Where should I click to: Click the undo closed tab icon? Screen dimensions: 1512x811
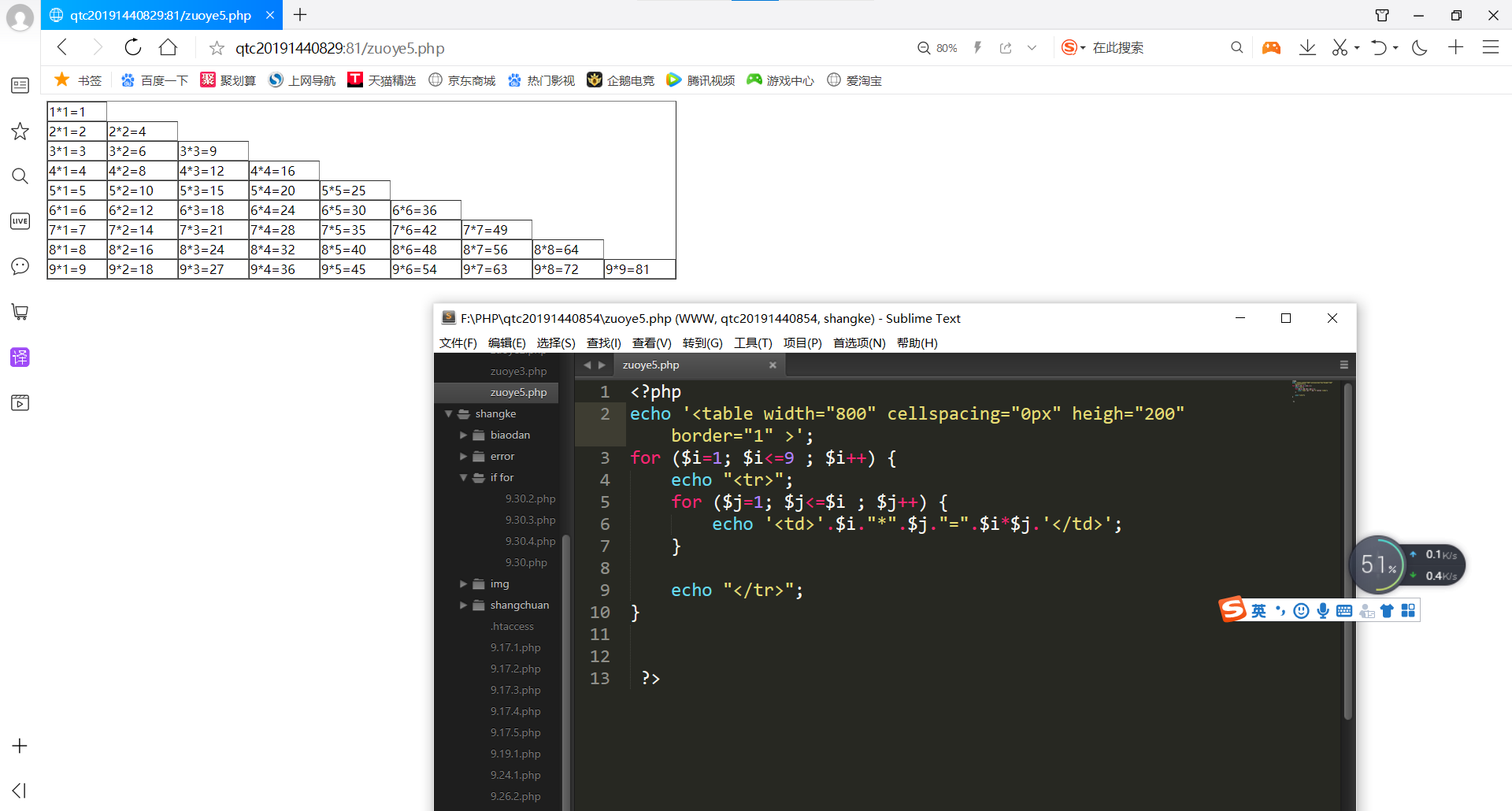1378,47
